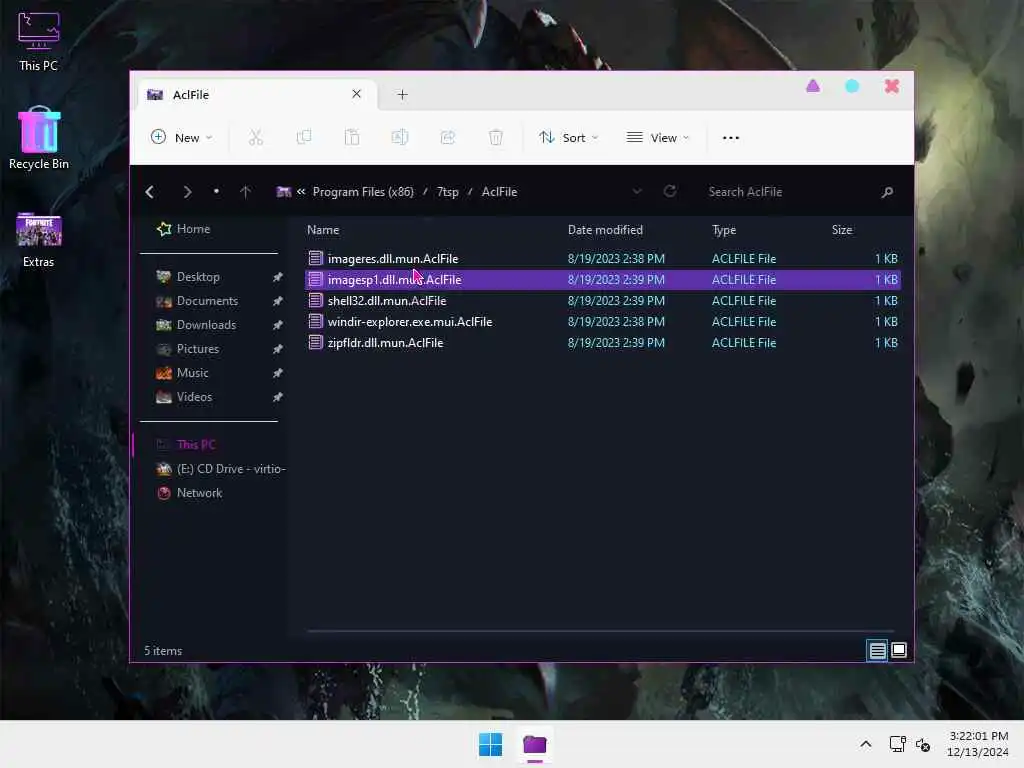Sort by the Name column header
This screenshot has height=768, width=1024.
pyautogui.click(x=323, y=230)
